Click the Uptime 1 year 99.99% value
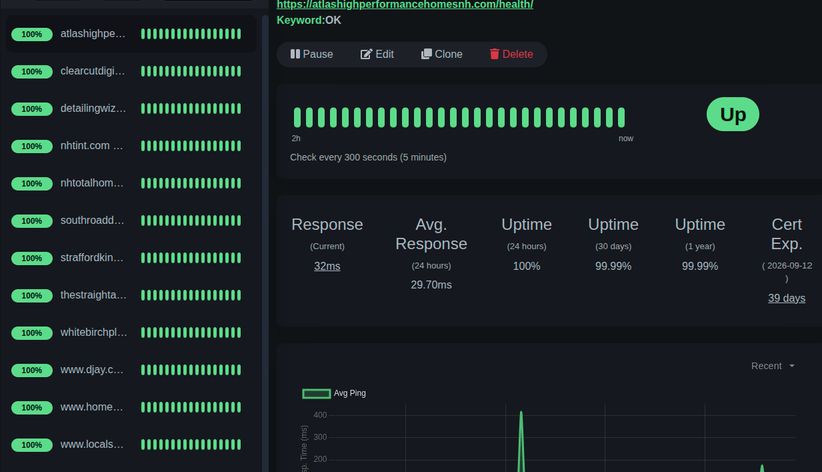This screenshot has height=472, width=822. pos(700,266)
